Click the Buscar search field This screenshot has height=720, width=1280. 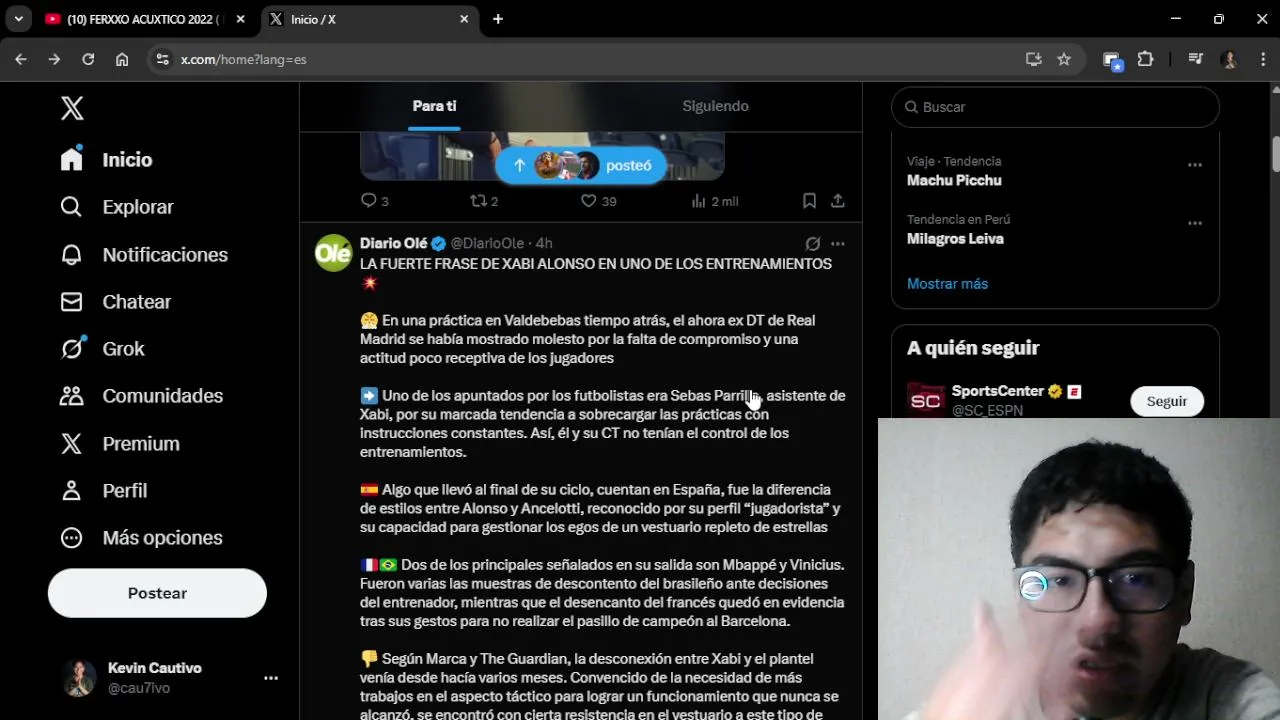tap(1055, 107)
